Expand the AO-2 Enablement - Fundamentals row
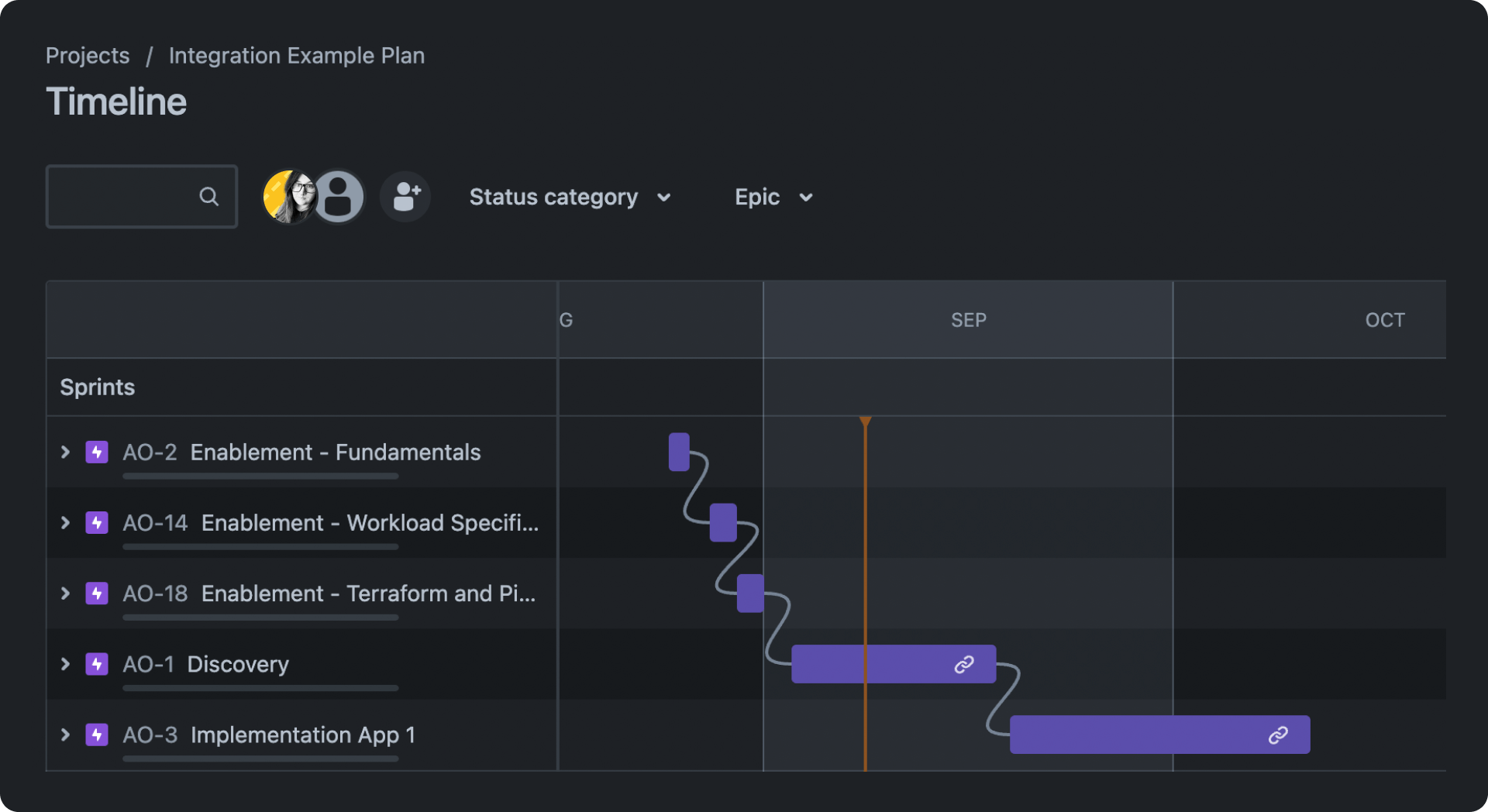 click(x=66, y=452)
